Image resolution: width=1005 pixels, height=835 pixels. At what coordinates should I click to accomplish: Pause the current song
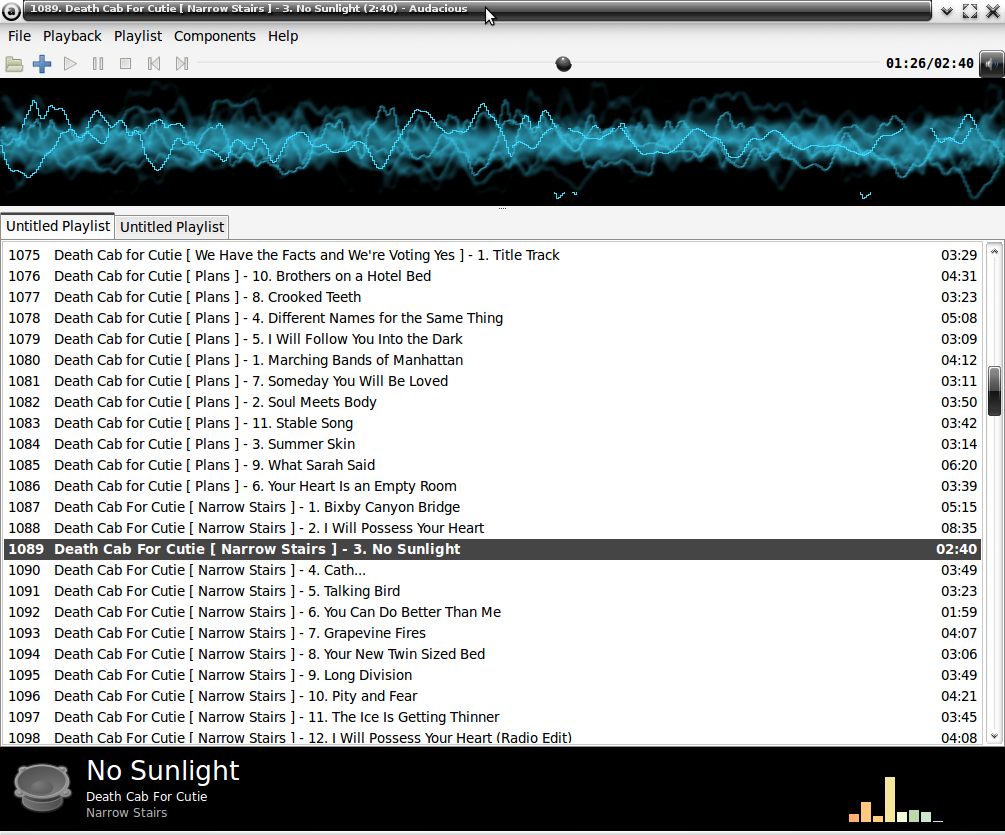click(97, 64)
